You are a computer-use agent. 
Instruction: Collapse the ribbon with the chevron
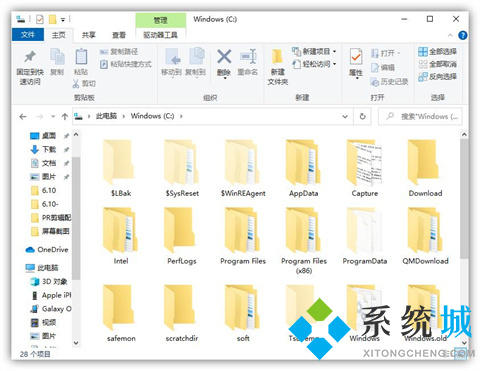[x=450, y=35]
